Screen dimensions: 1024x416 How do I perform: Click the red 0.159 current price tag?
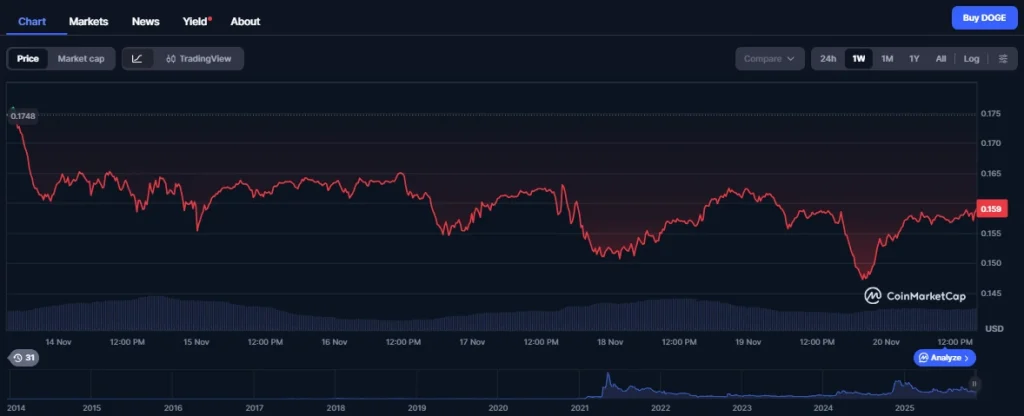click(x=991, y=208)
